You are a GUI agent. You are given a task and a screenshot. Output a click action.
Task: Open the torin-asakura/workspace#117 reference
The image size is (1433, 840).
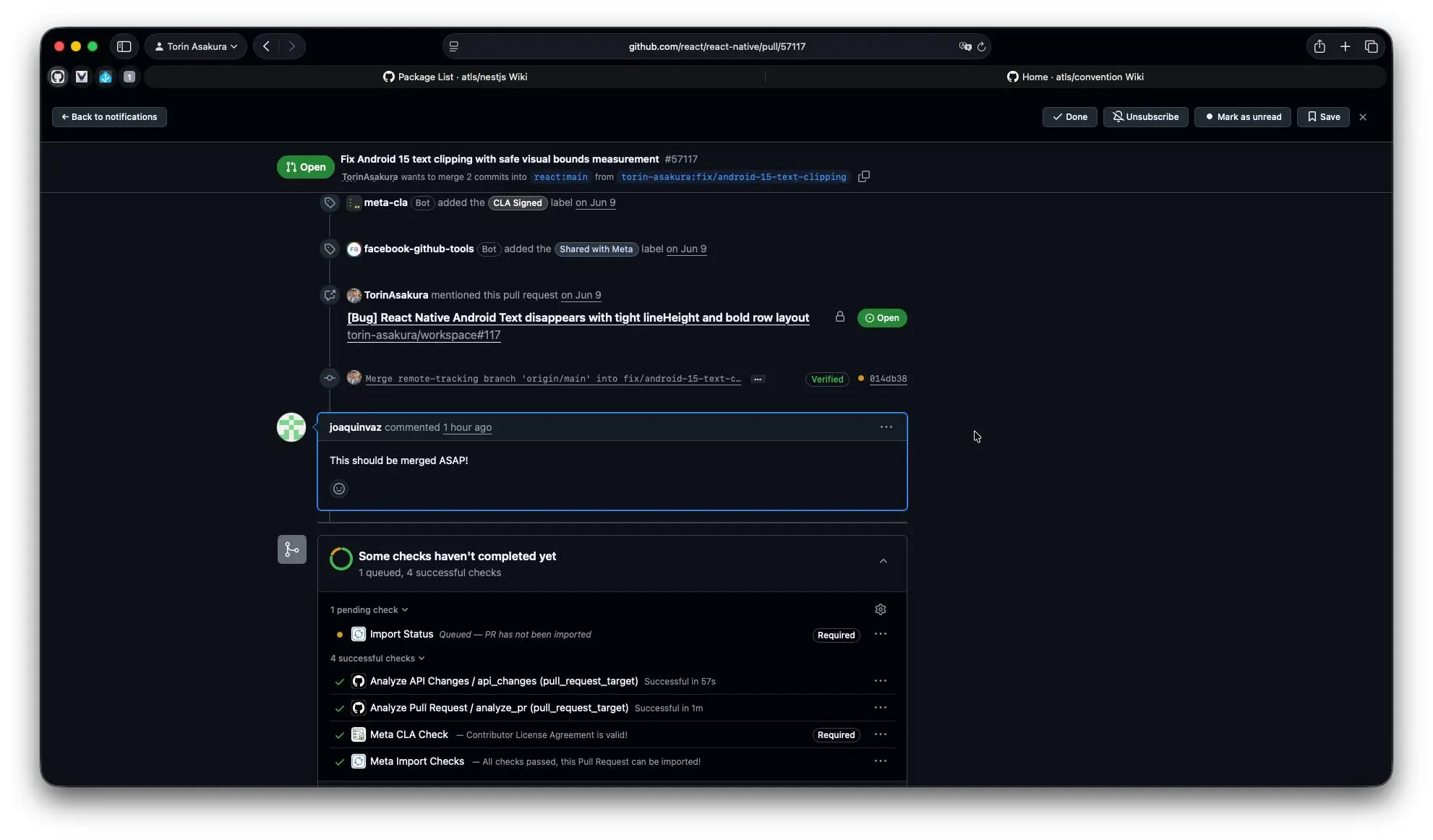coord(424,335)
